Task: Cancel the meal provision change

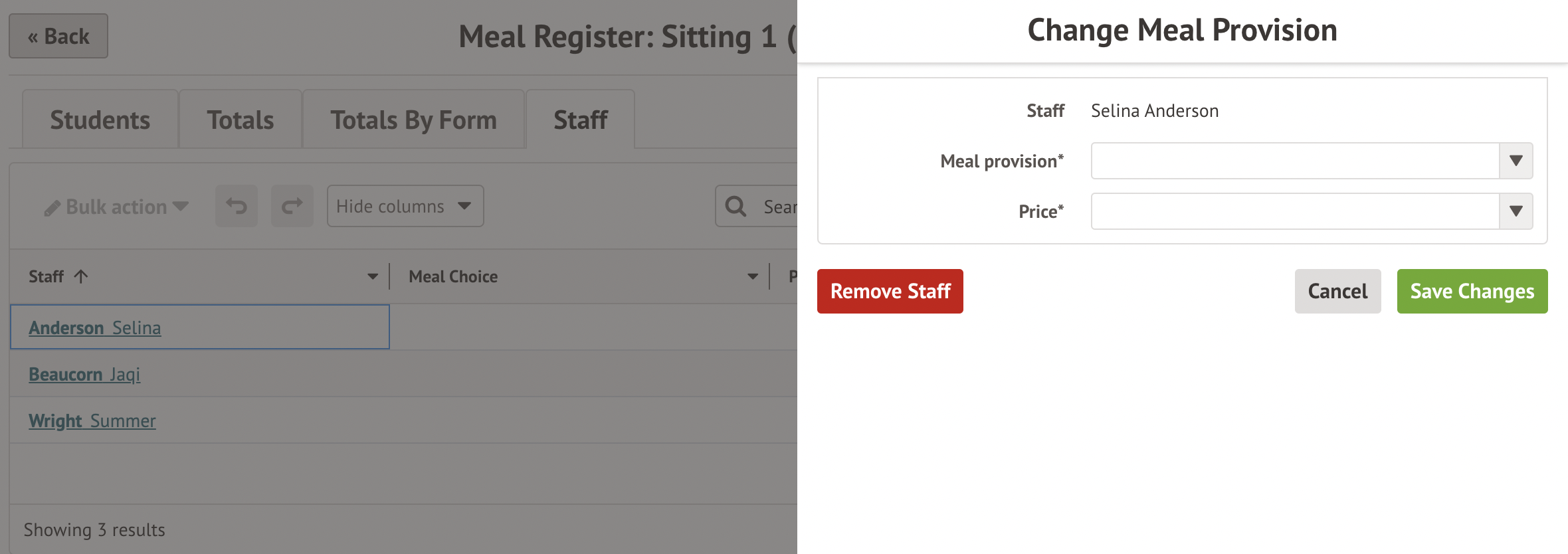Action: (x=1337, y=292)
